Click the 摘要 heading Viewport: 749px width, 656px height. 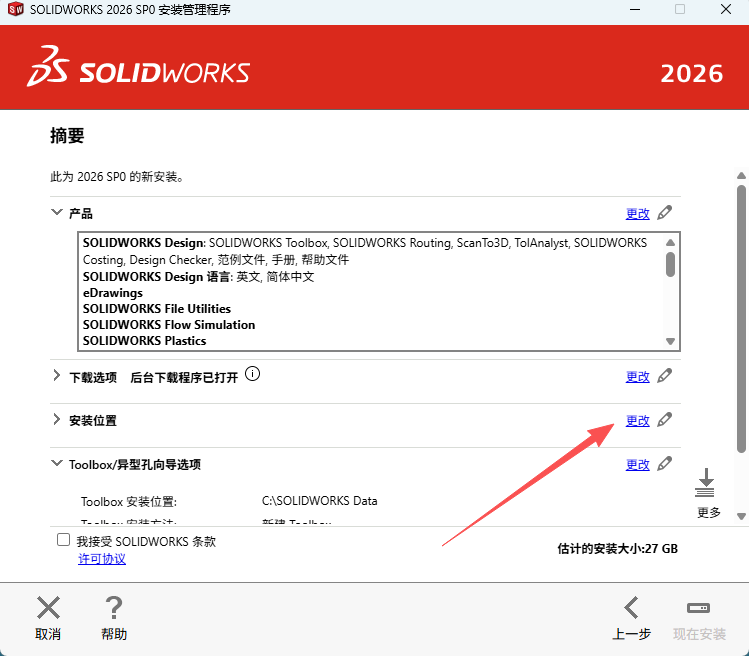(67, 136)
